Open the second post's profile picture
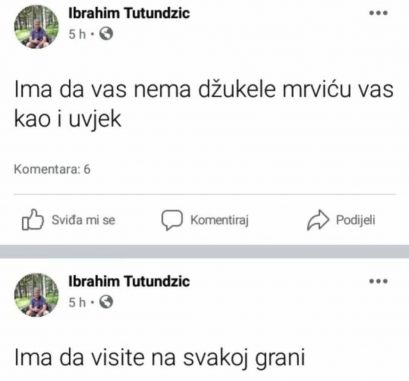The image size is (409, 381). click(x=36, y=295)
